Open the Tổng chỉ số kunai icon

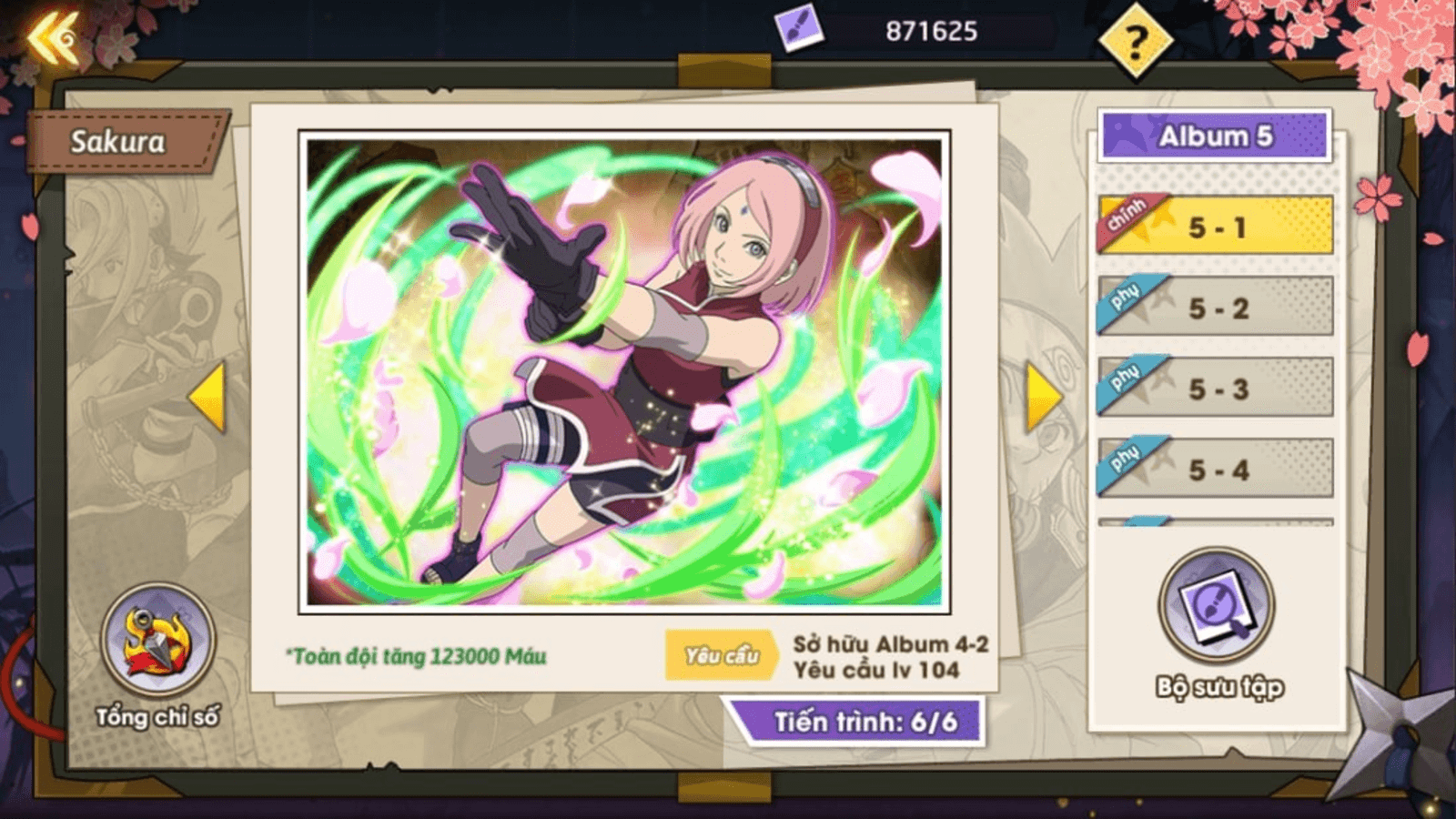[x=157, y=642]
